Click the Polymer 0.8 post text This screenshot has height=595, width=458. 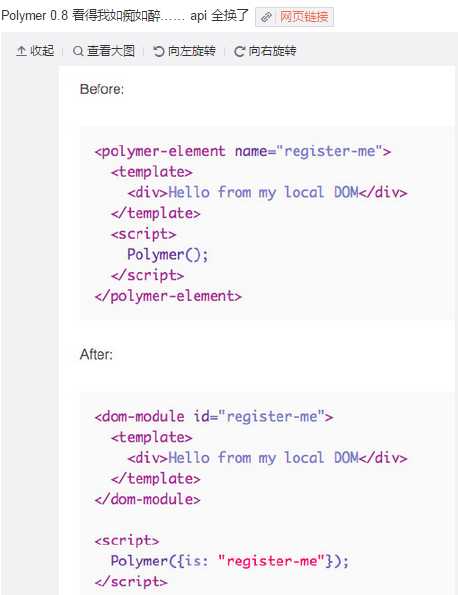pyautogui.click(x=125, y=16)
